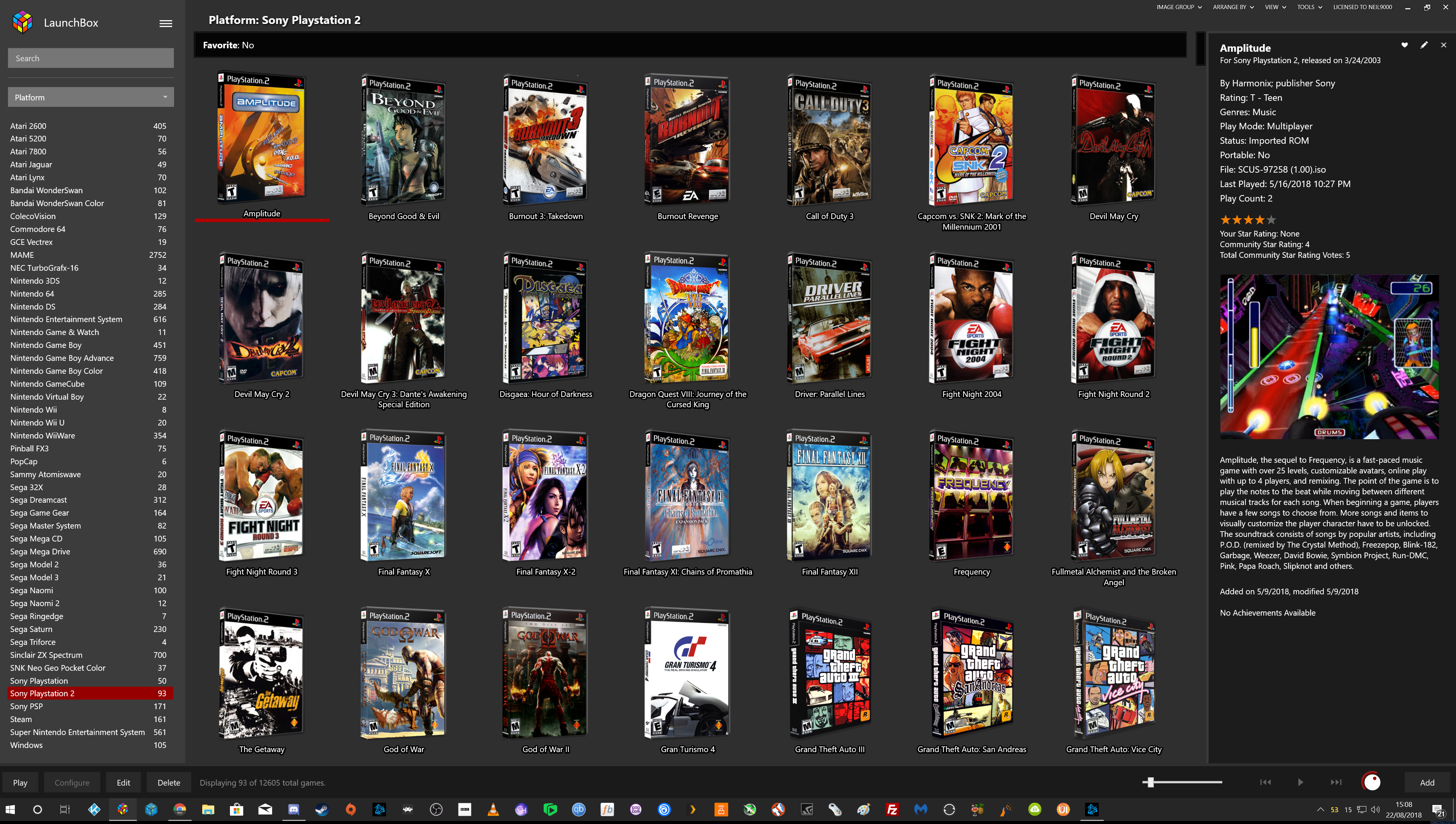
Task: Expand the Image Group dropdown menu
Action: [1179, 7]
